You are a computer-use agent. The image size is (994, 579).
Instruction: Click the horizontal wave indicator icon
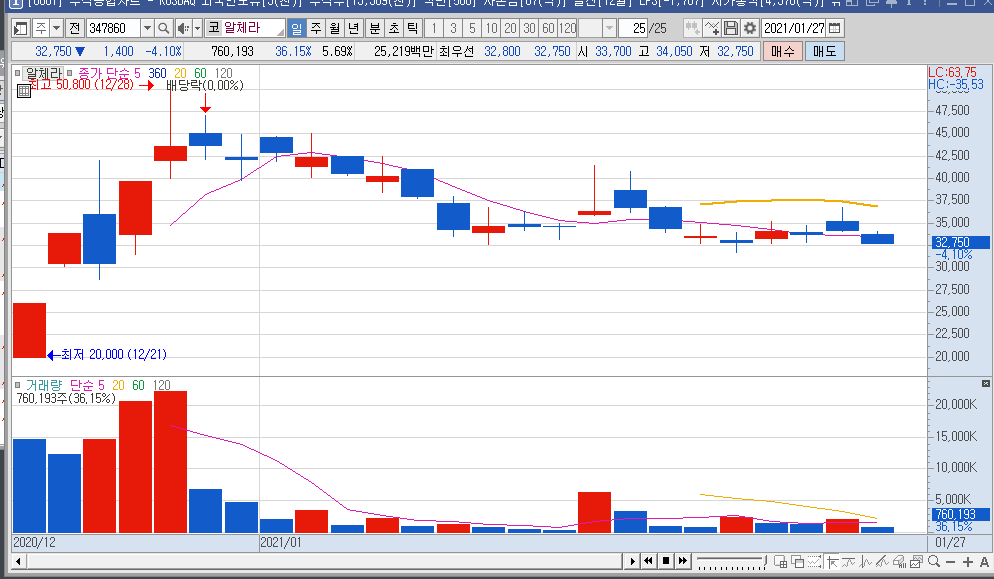848,561
